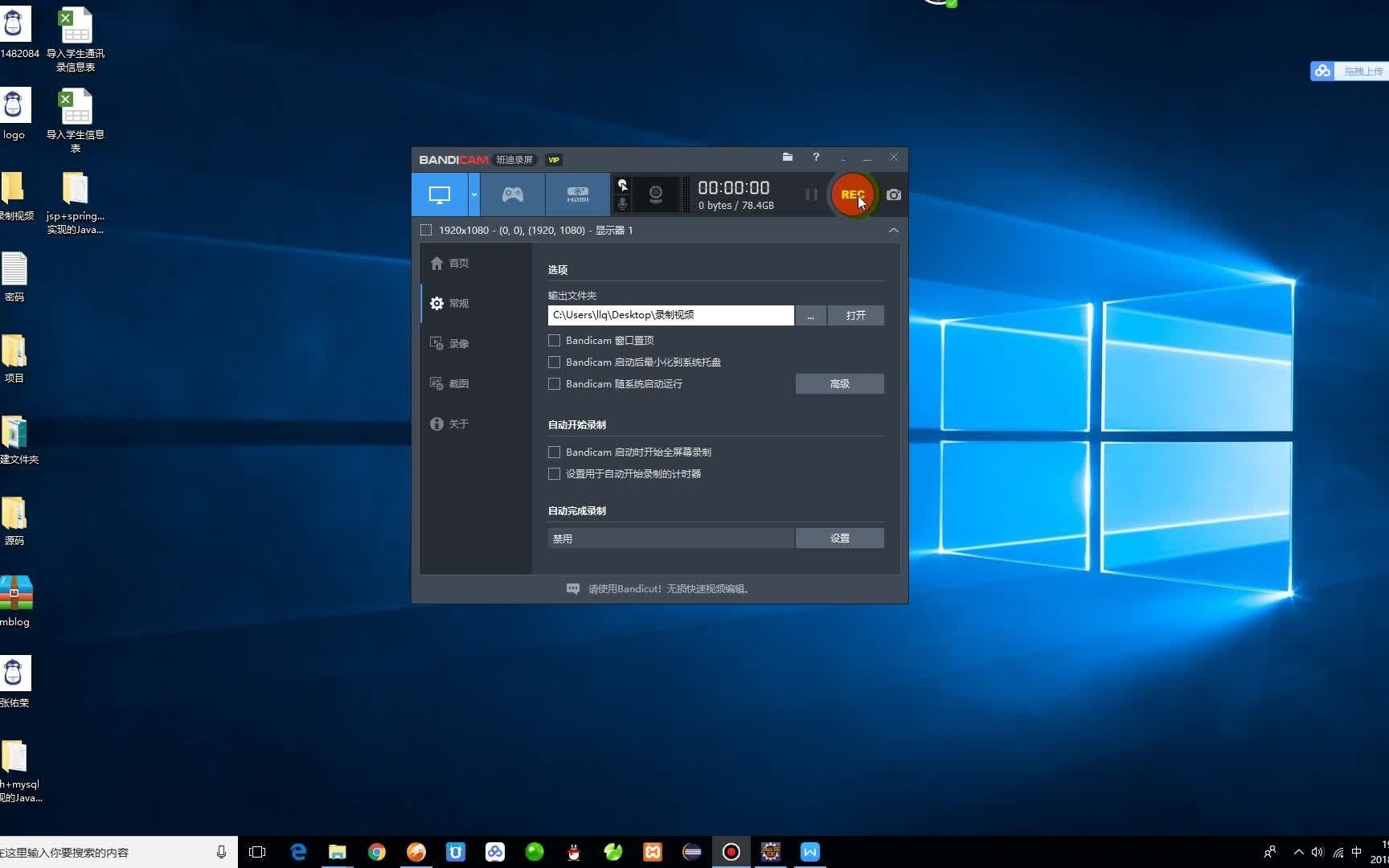Viewport: 1389px width, 868px height.
Task: Click the output folder path field
Action: [671, 315]
